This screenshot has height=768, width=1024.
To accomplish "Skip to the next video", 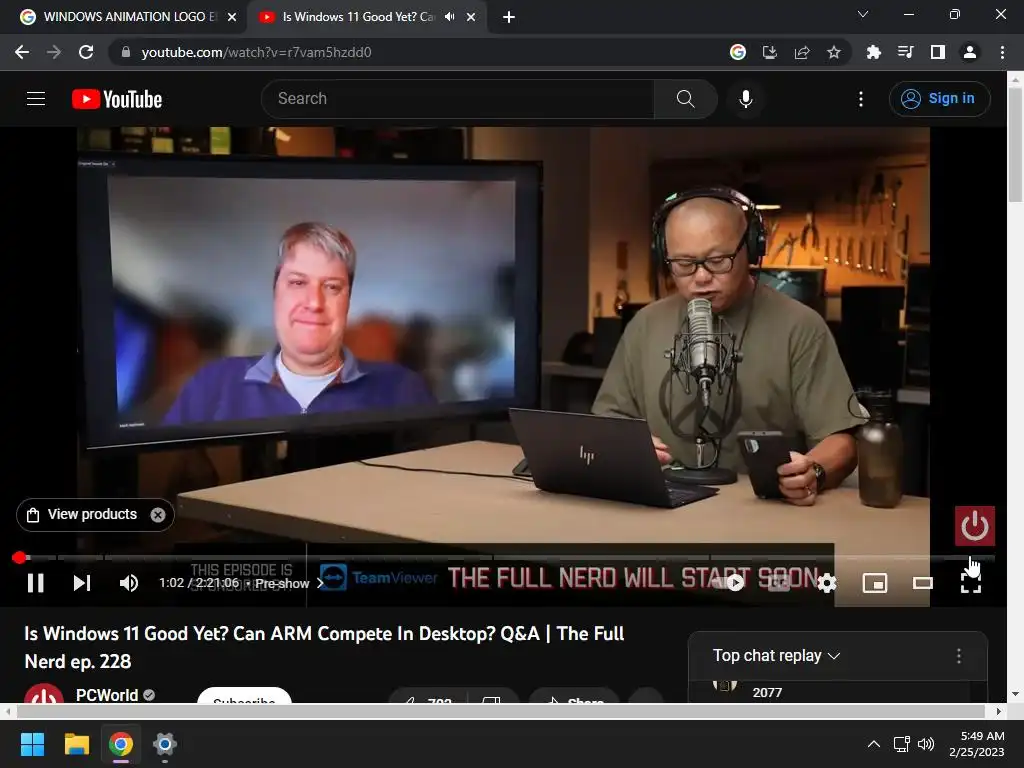I will pos(82,583).
